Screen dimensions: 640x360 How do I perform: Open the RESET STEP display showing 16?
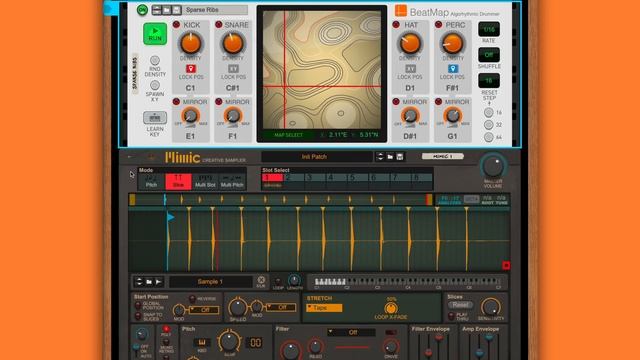pyautogui.click(x=489, y=81)
